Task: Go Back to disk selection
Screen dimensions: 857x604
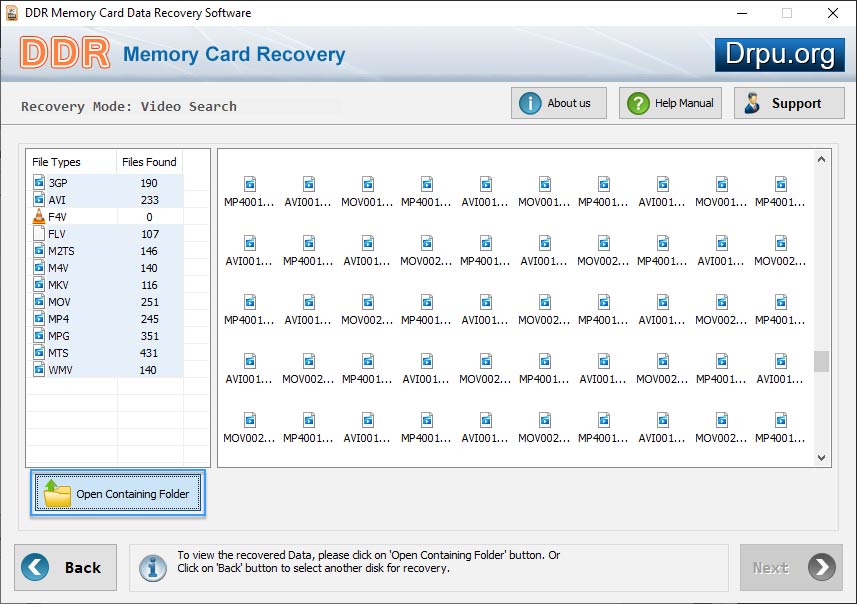Action: click(x=66, y=567)
